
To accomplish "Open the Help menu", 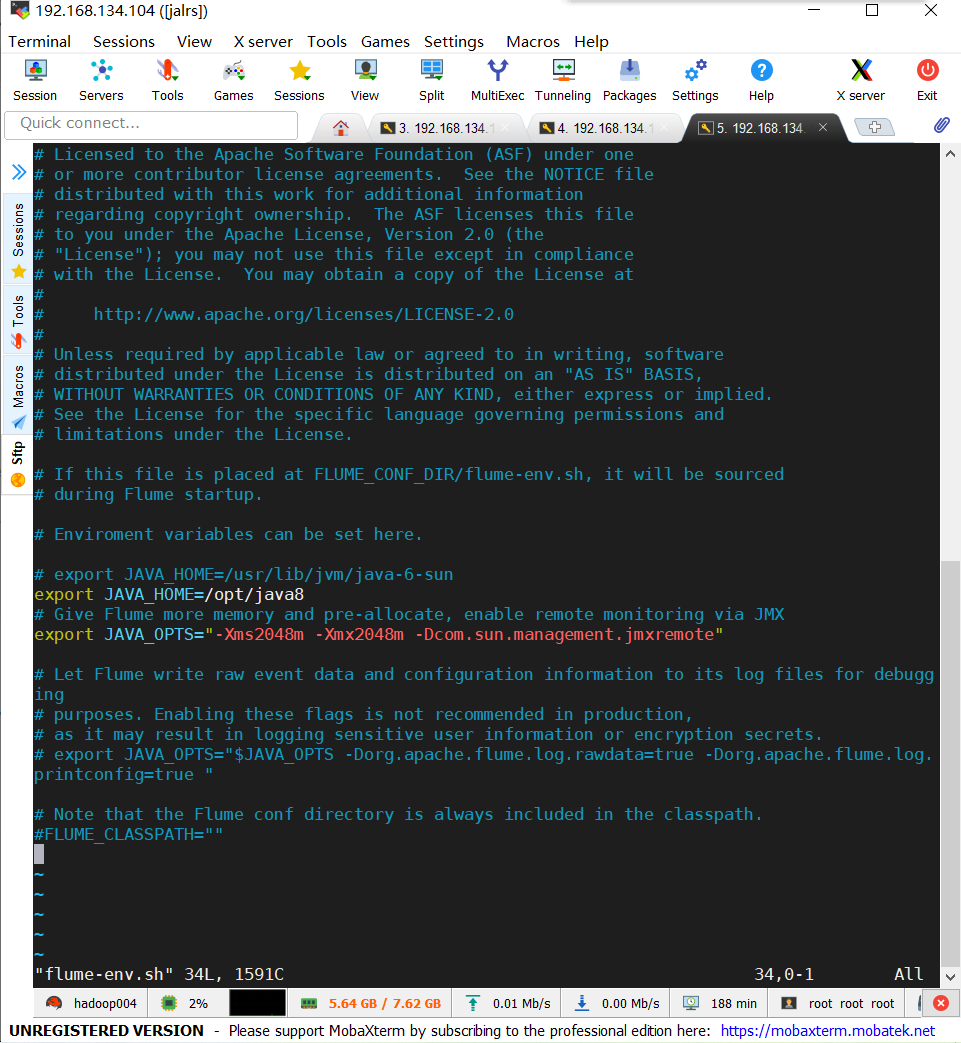I will [591, 41].
